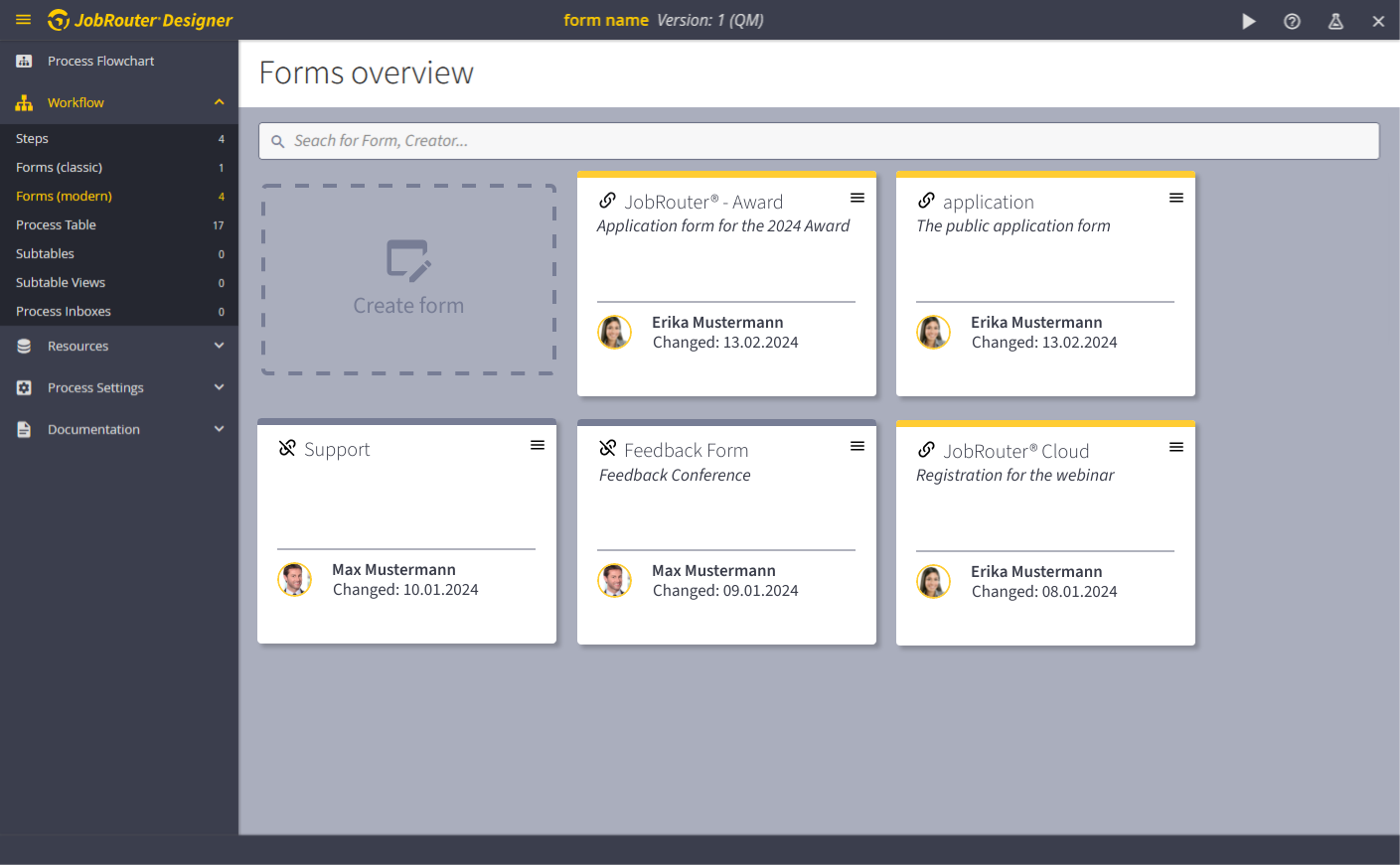Click Max's avatar on Support card
The width and height of the screenshot is (1400, 865).
[x=295, y=579]
